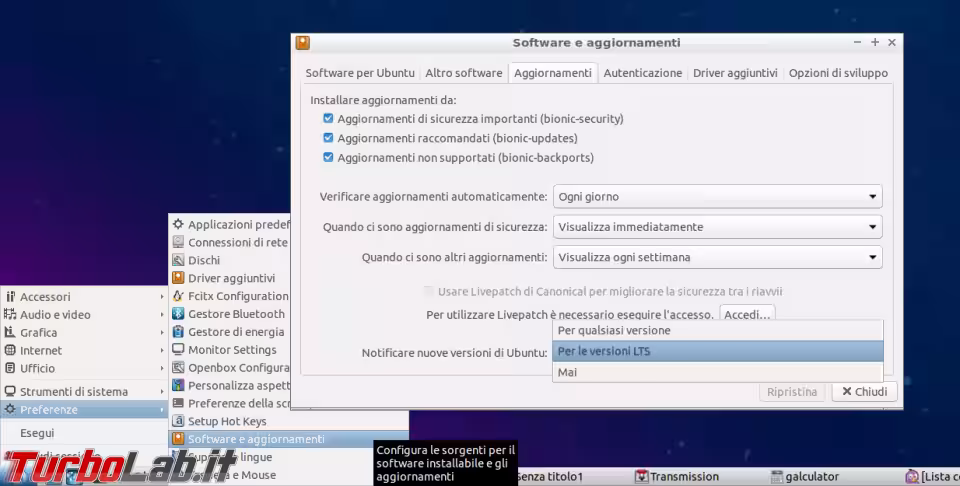Click the Lista taskbar window icon
960x486 pixels.
click(x=912, y=476)
